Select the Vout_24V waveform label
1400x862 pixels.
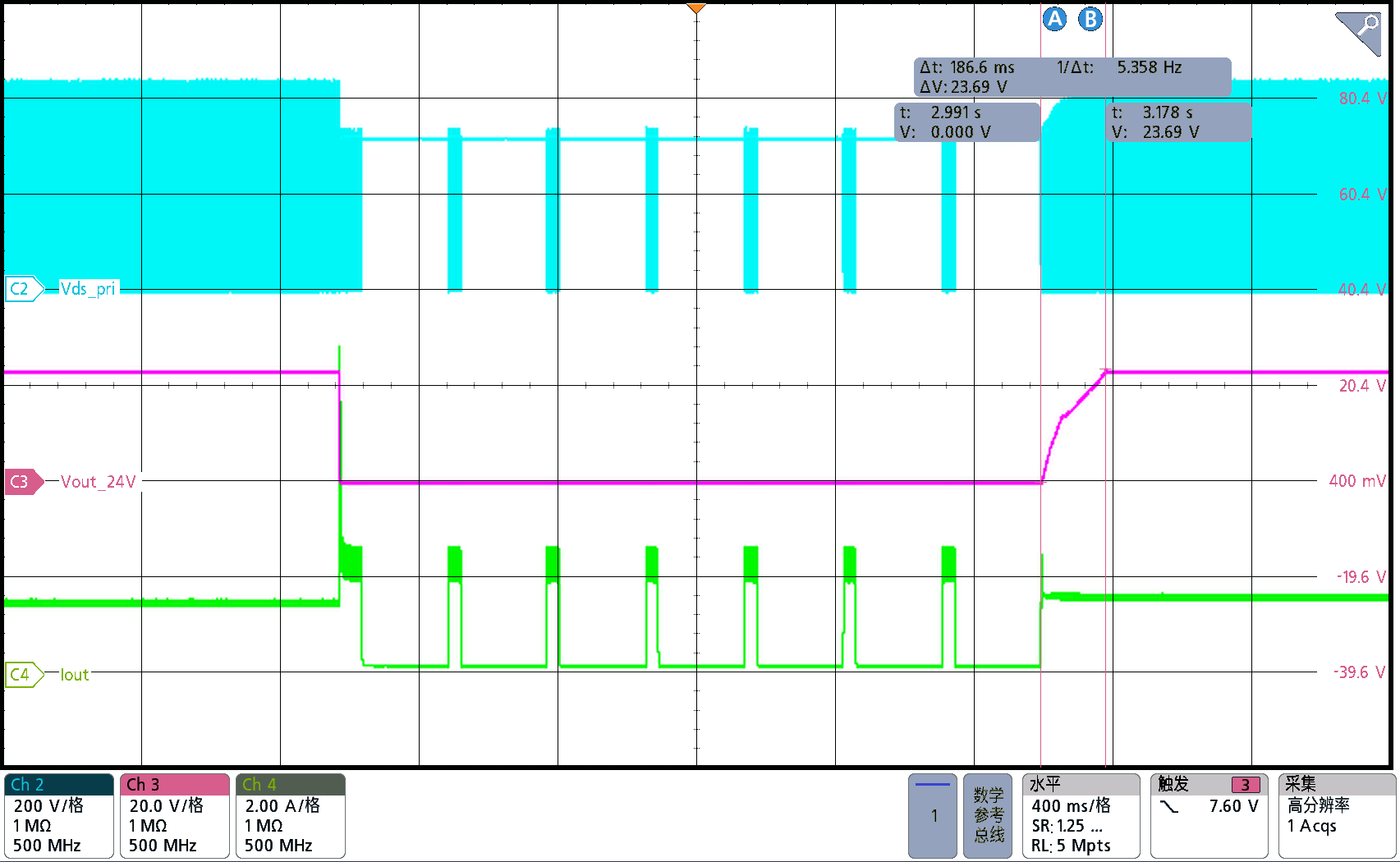point(99,482)
